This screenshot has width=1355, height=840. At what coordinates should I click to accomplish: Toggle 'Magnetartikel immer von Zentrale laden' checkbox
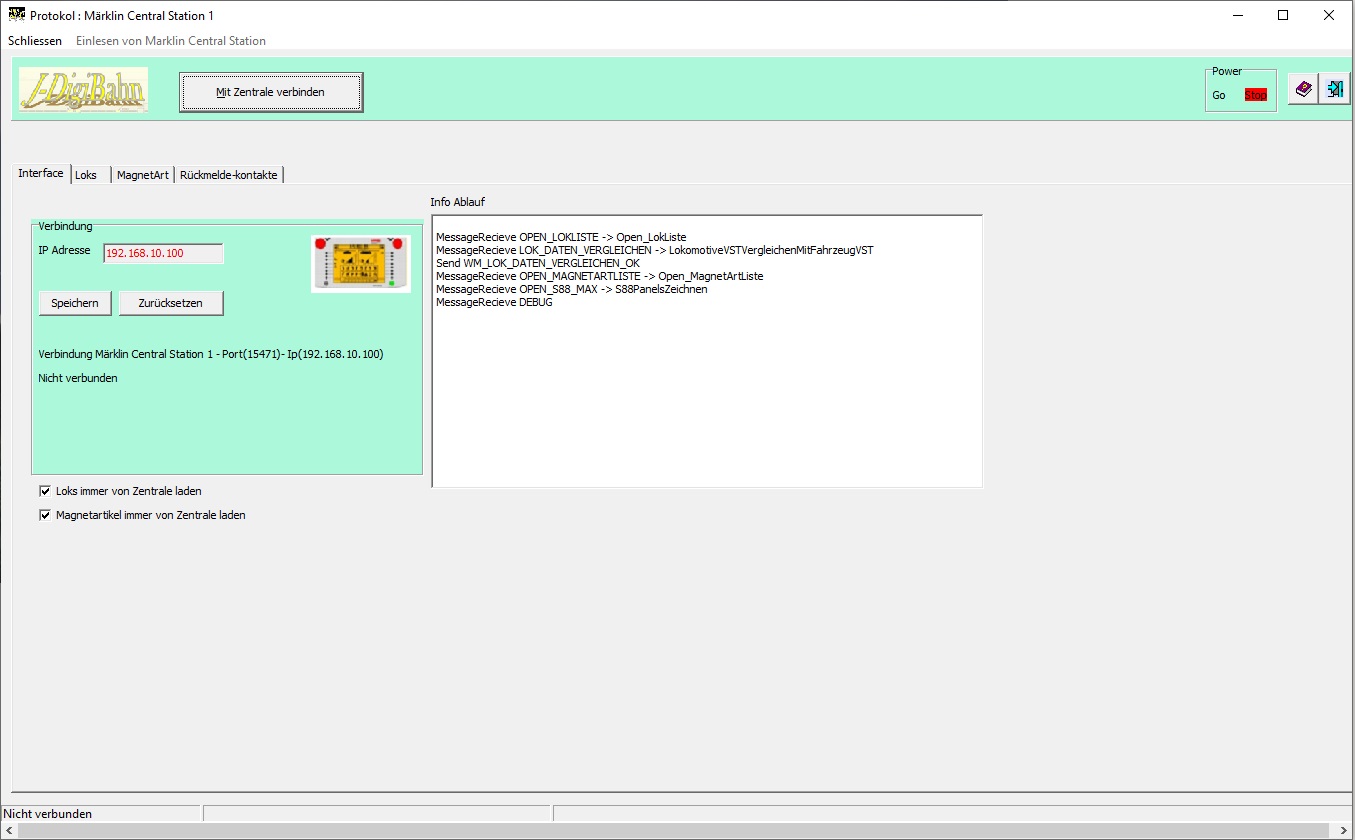45,515
